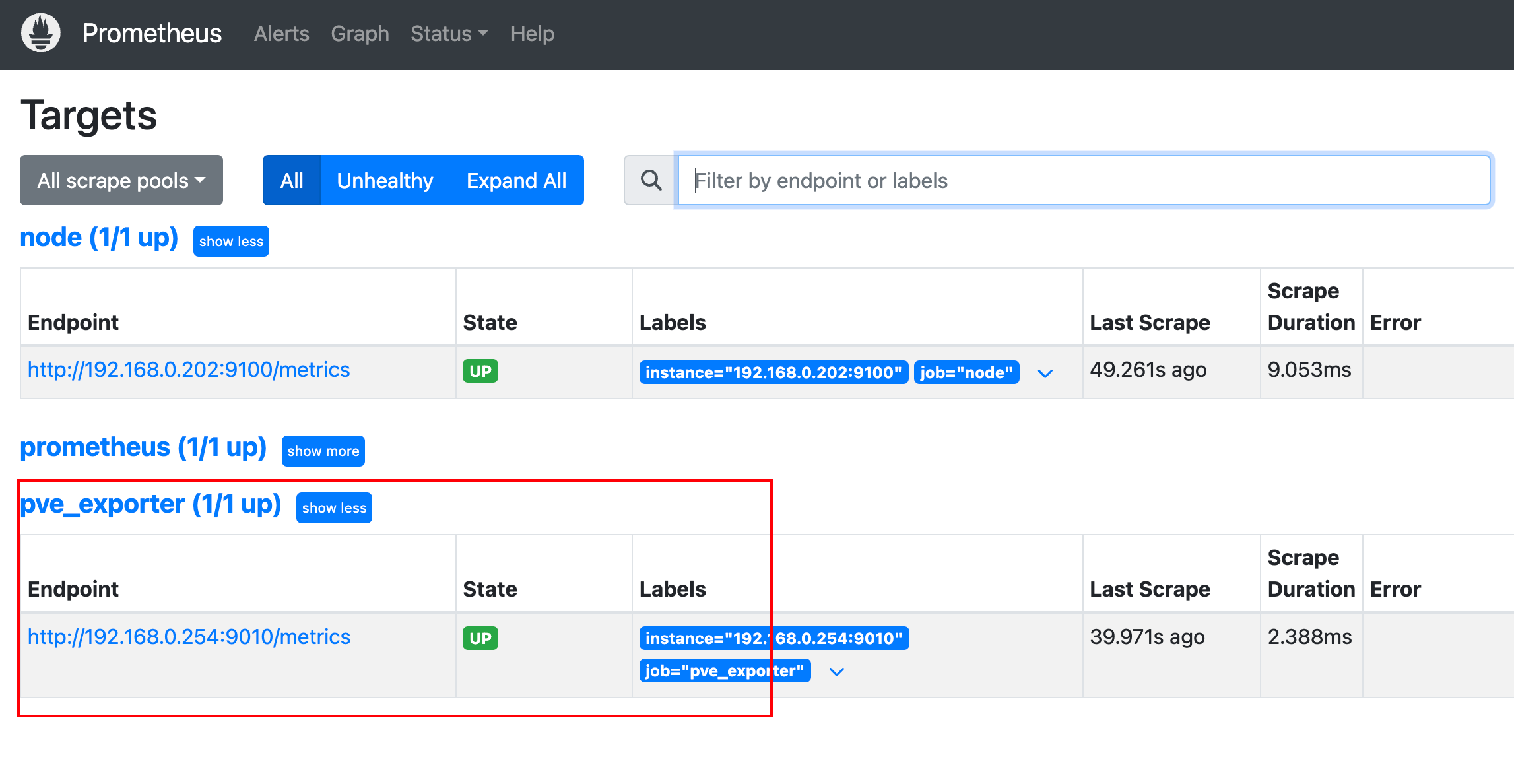Click the UP badge for pve_exporter target
This screenshot has width=1514, height=784.
tap(480, 638)
